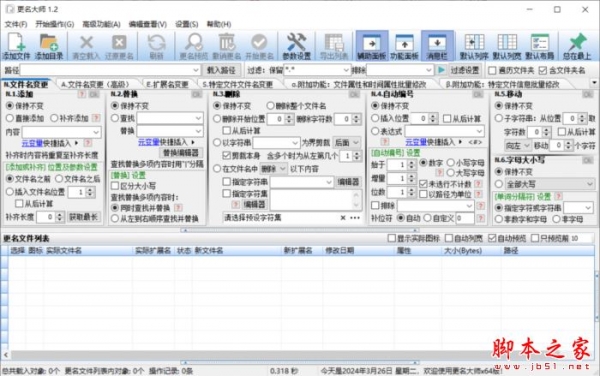This screenshot has width=600, height=376.
Task: Open the 编辑查看(V) menu
Action: 148,24
